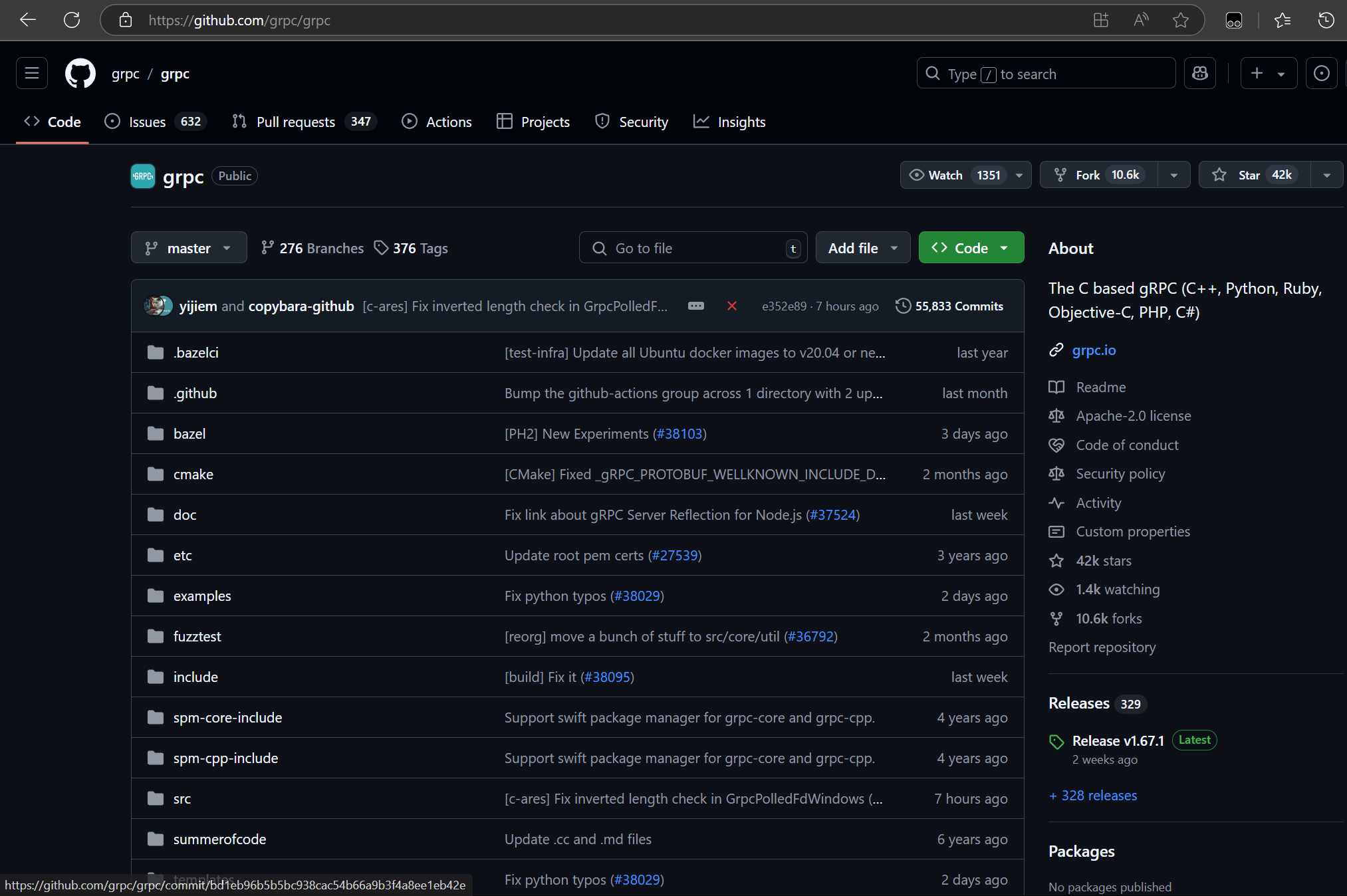Click the GitHub Octocat home logo
Image resolution: width=1347 pixels, height=896 pixels.
point(80,74)
